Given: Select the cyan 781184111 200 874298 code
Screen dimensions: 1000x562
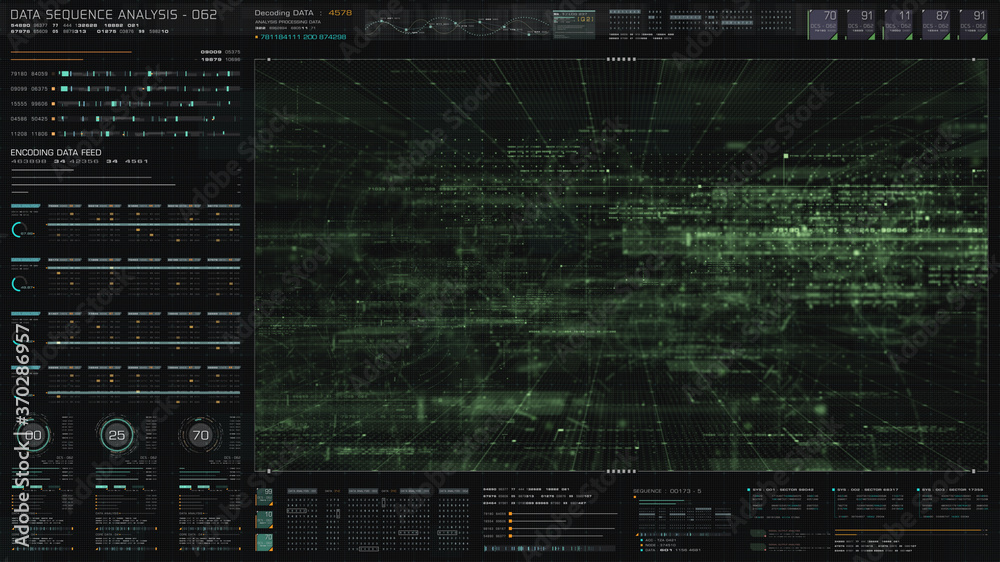Looking at the screenshot, I should coord(303,37).
